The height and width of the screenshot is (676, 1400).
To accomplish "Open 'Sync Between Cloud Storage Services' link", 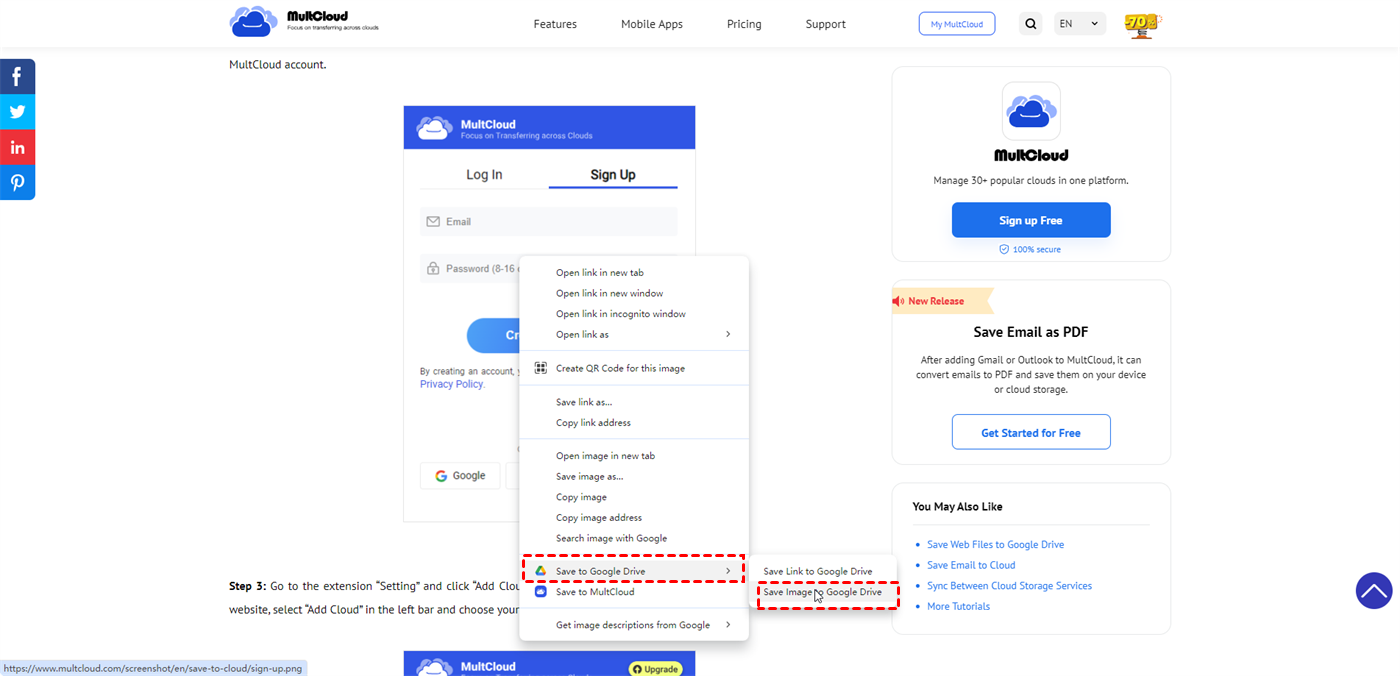I will [x=1009, y=586].
